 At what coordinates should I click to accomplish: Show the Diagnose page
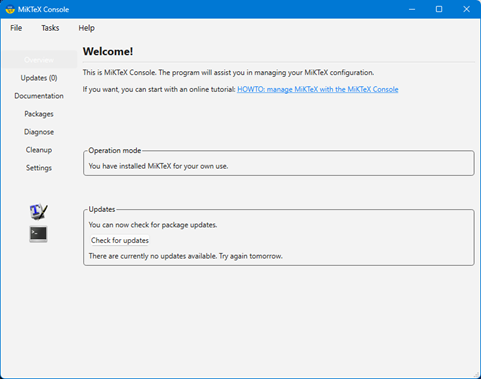(39, 132)
